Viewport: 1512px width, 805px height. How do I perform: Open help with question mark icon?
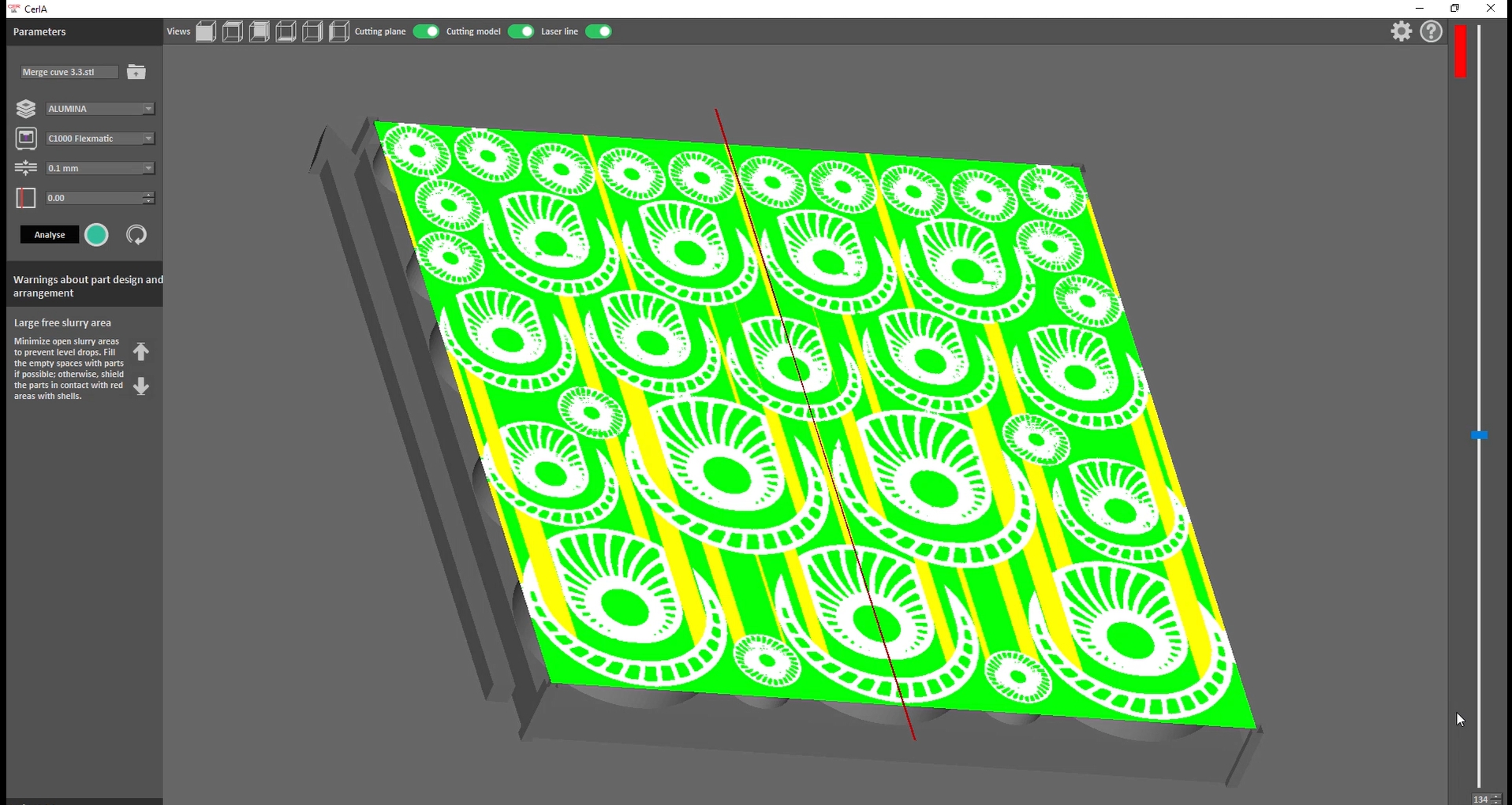1431,32
